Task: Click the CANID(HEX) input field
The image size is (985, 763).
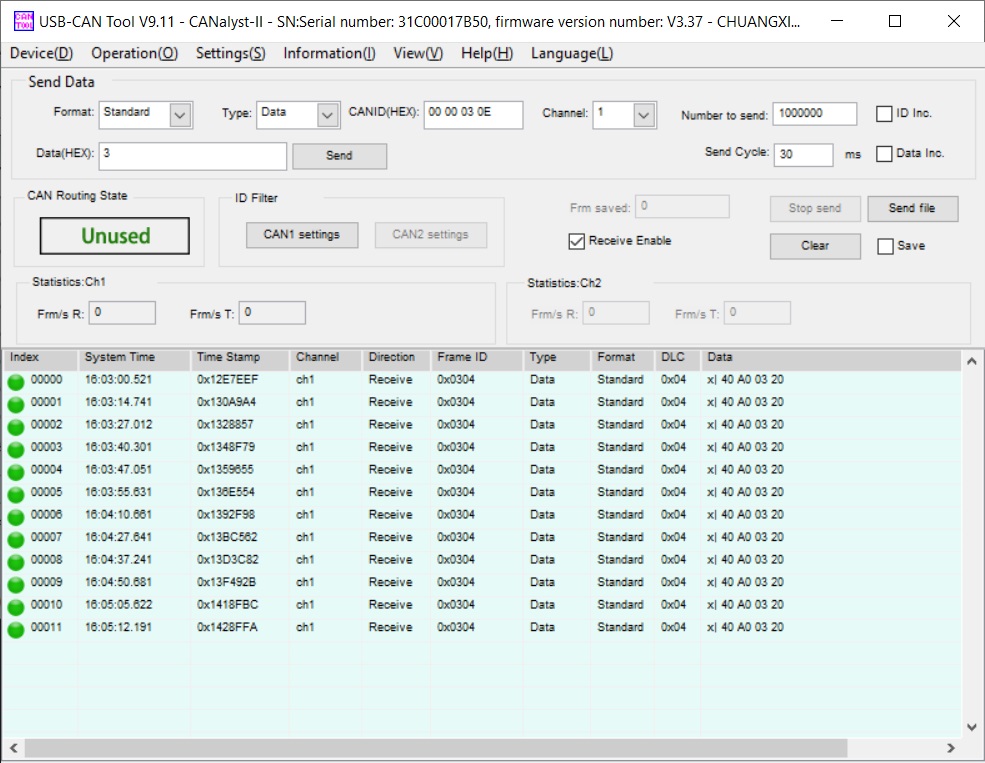Action: 472,115
